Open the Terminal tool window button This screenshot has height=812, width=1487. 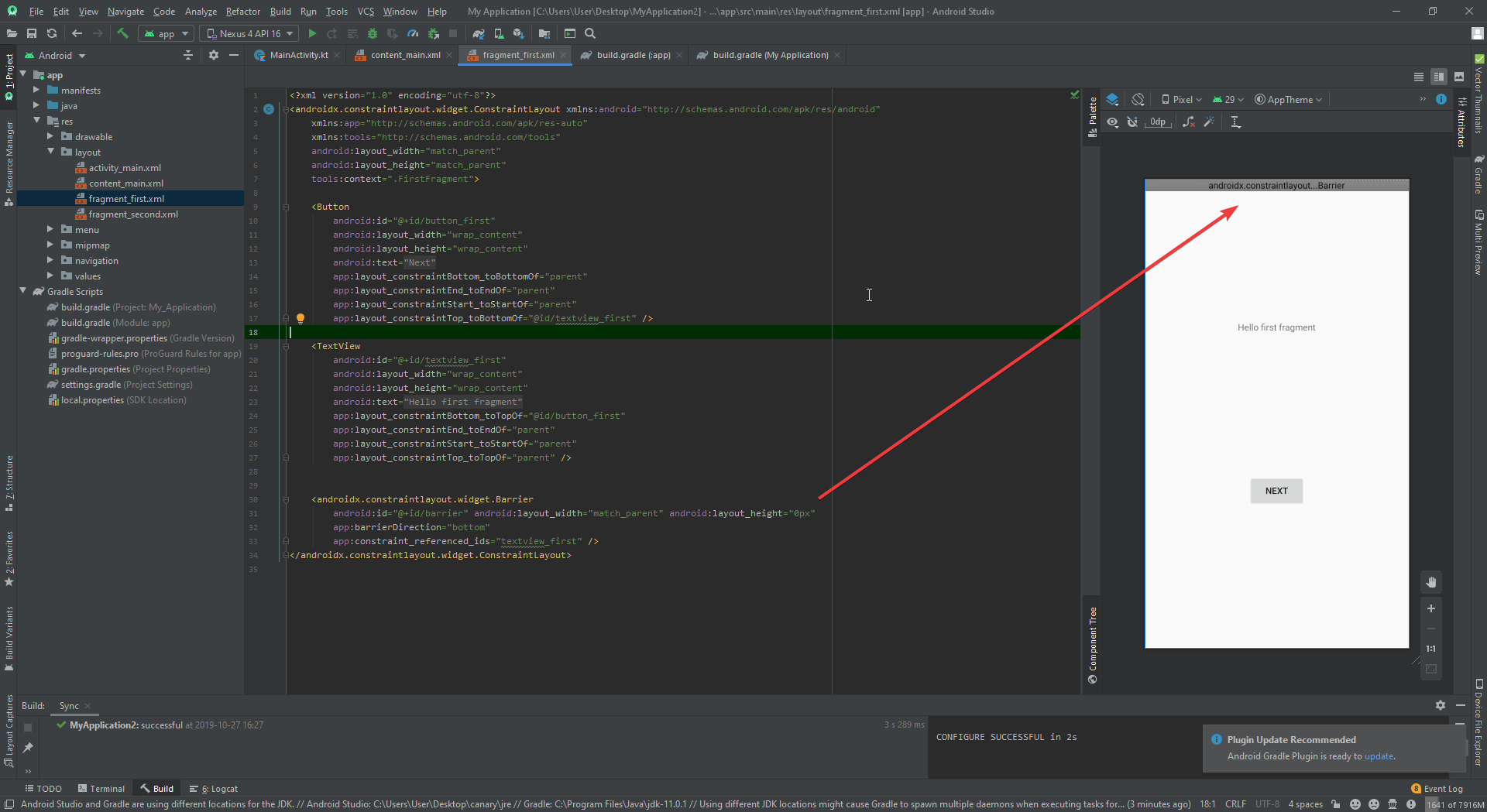click(101, 789)
